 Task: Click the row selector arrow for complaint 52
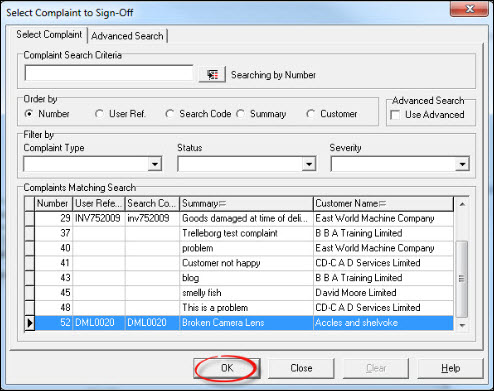tap(30, 323)
